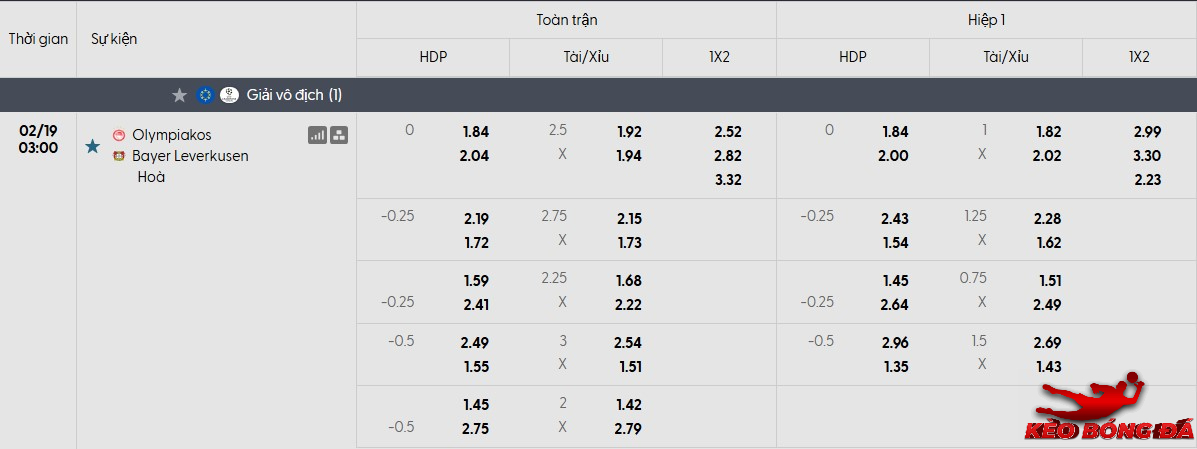Open the Olympiakos team name
1197x449 pixels.
tap(171, 135)
